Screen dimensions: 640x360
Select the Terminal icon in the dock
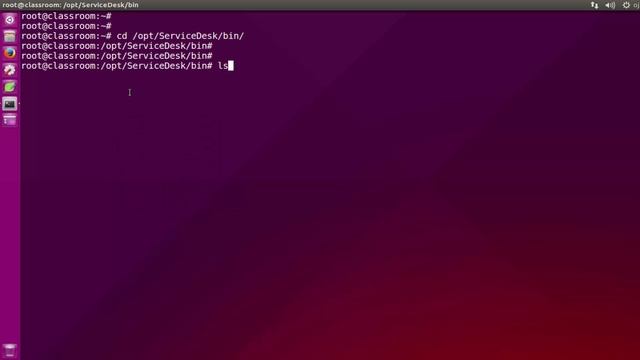(9, 104)
